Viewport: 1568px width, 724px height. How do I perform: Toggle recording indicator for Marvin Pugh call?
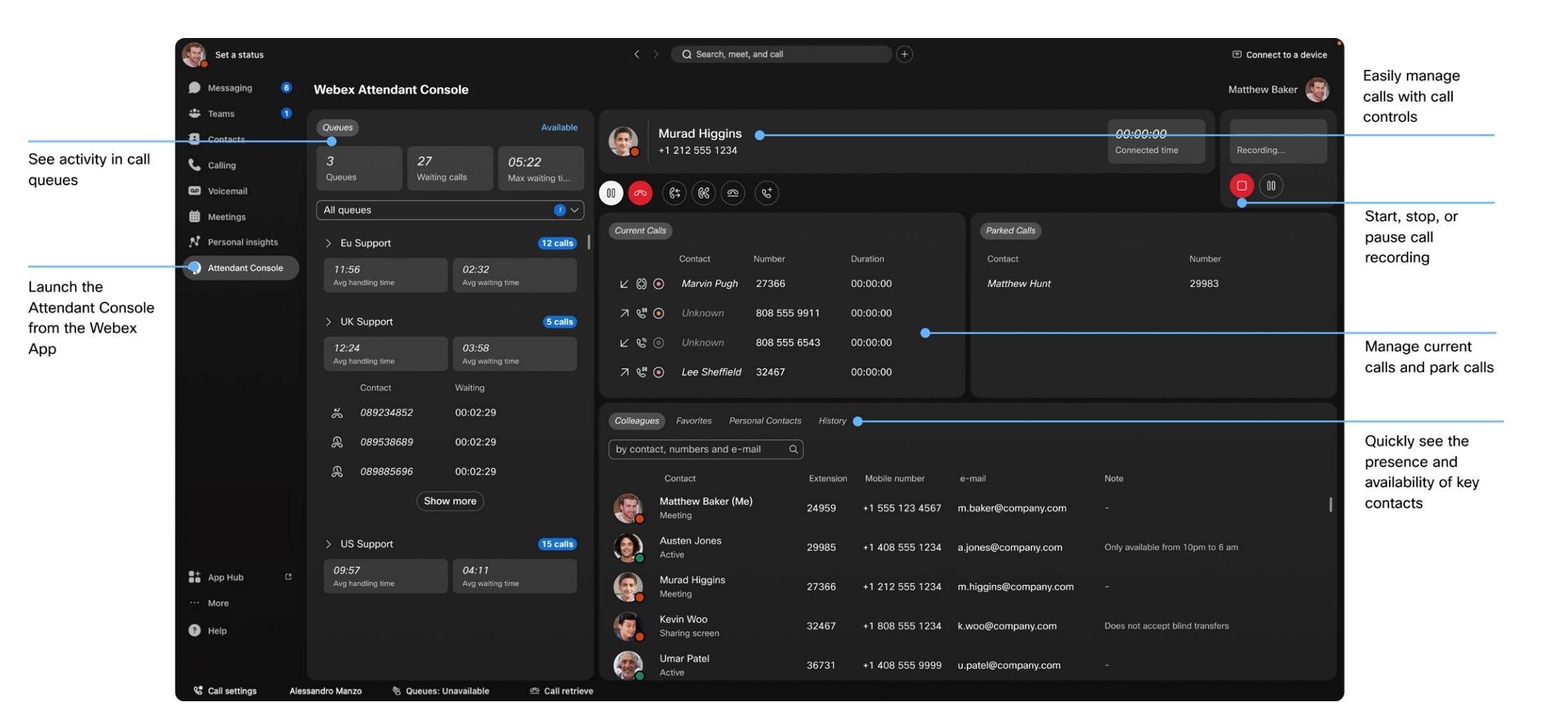(x=658, y=284)
